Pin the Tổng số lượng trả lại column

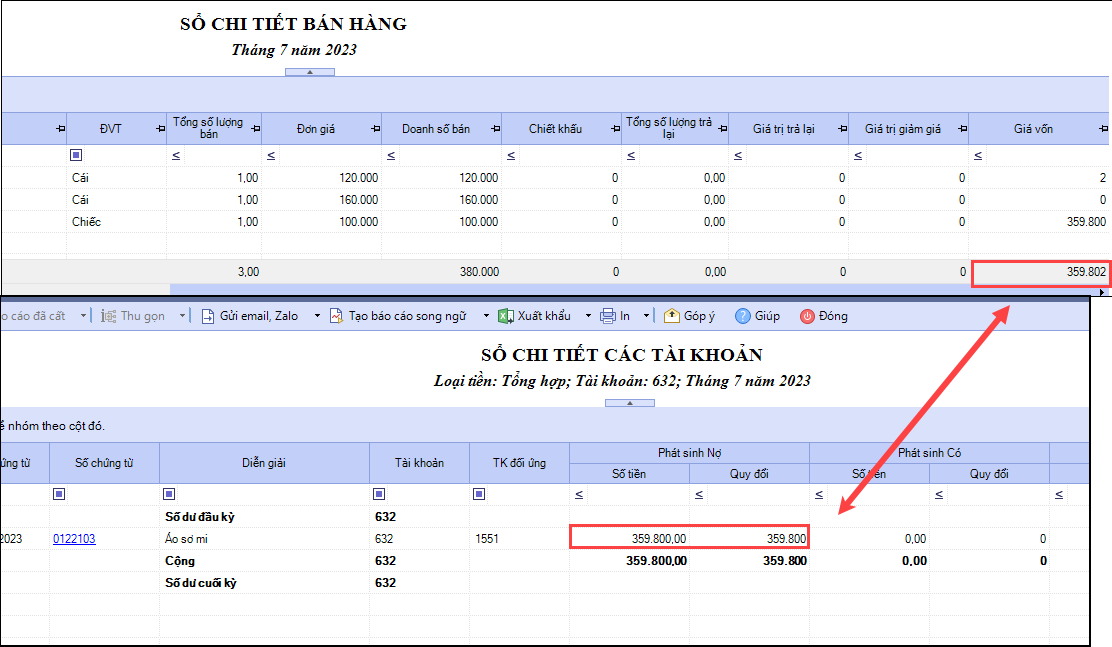(723, 129)
